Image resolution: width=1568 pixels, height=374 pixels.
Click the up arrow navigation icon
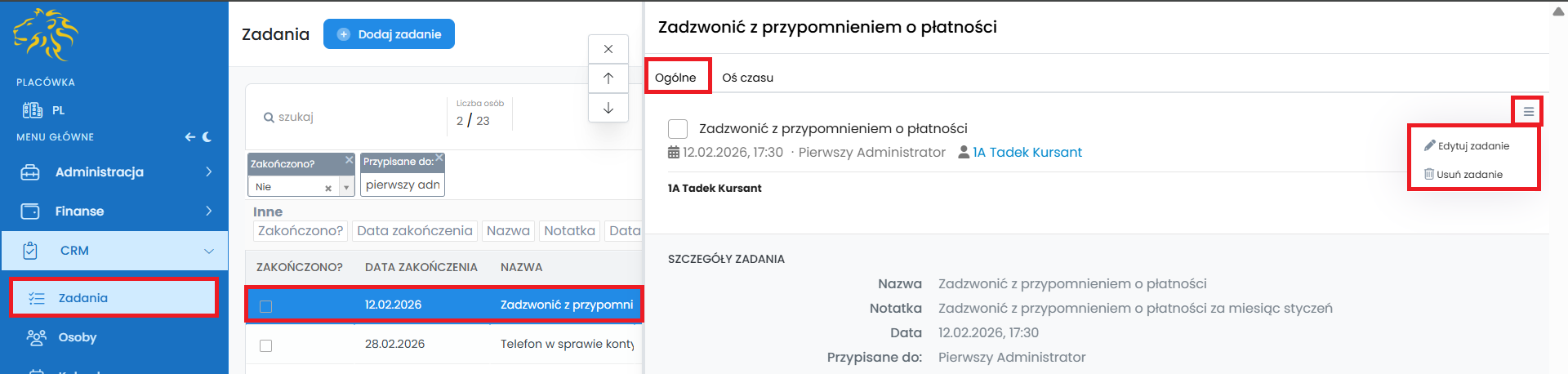(608, 78)
